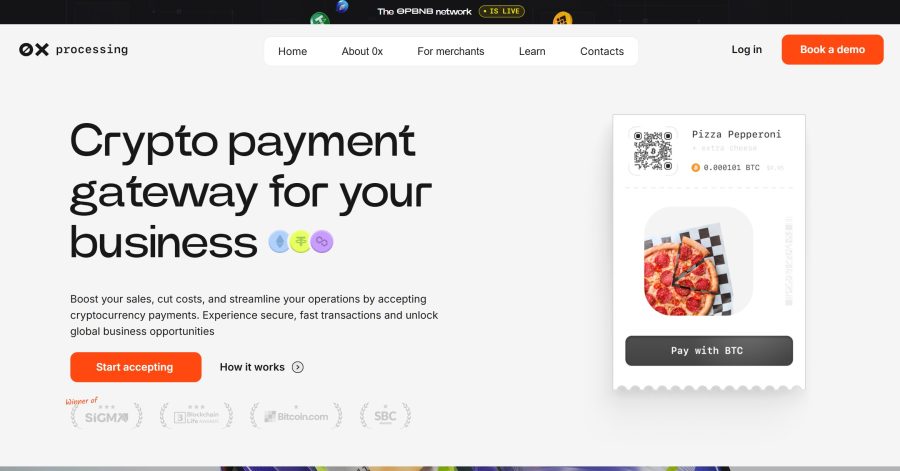Screen dimensions: 900x471
Task: Click the orange Bitcoin icon near 0.000101 BTC
Action: click(696, 168)
